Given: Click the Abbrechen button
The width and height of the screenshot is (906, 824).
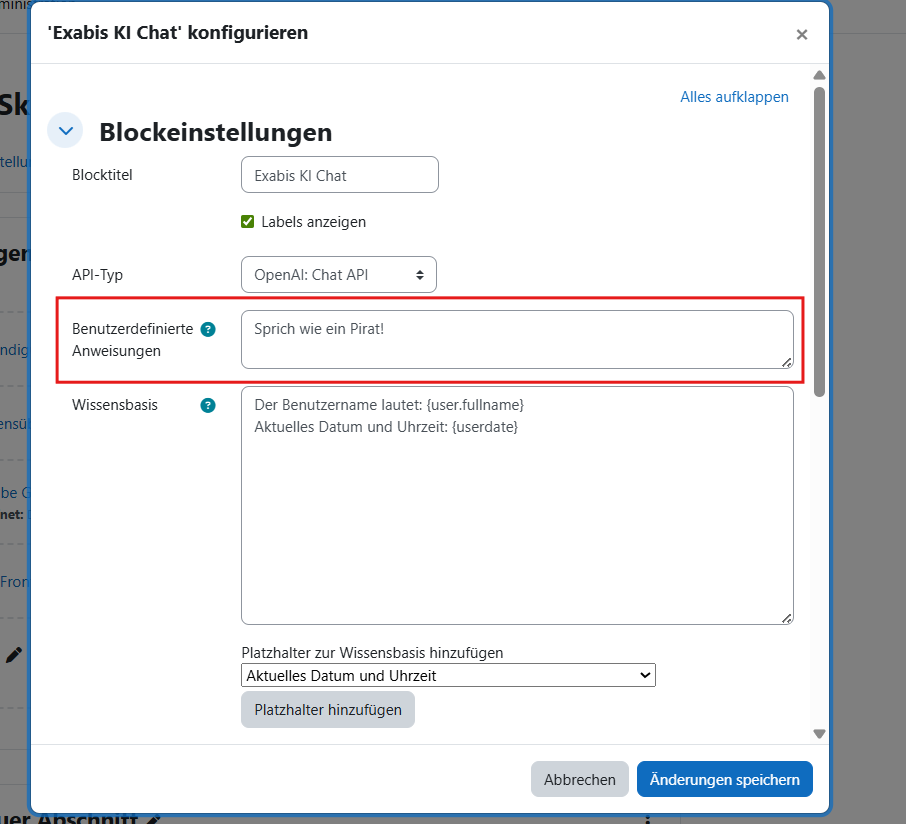Looking at the screenshot, I should 580,779.
